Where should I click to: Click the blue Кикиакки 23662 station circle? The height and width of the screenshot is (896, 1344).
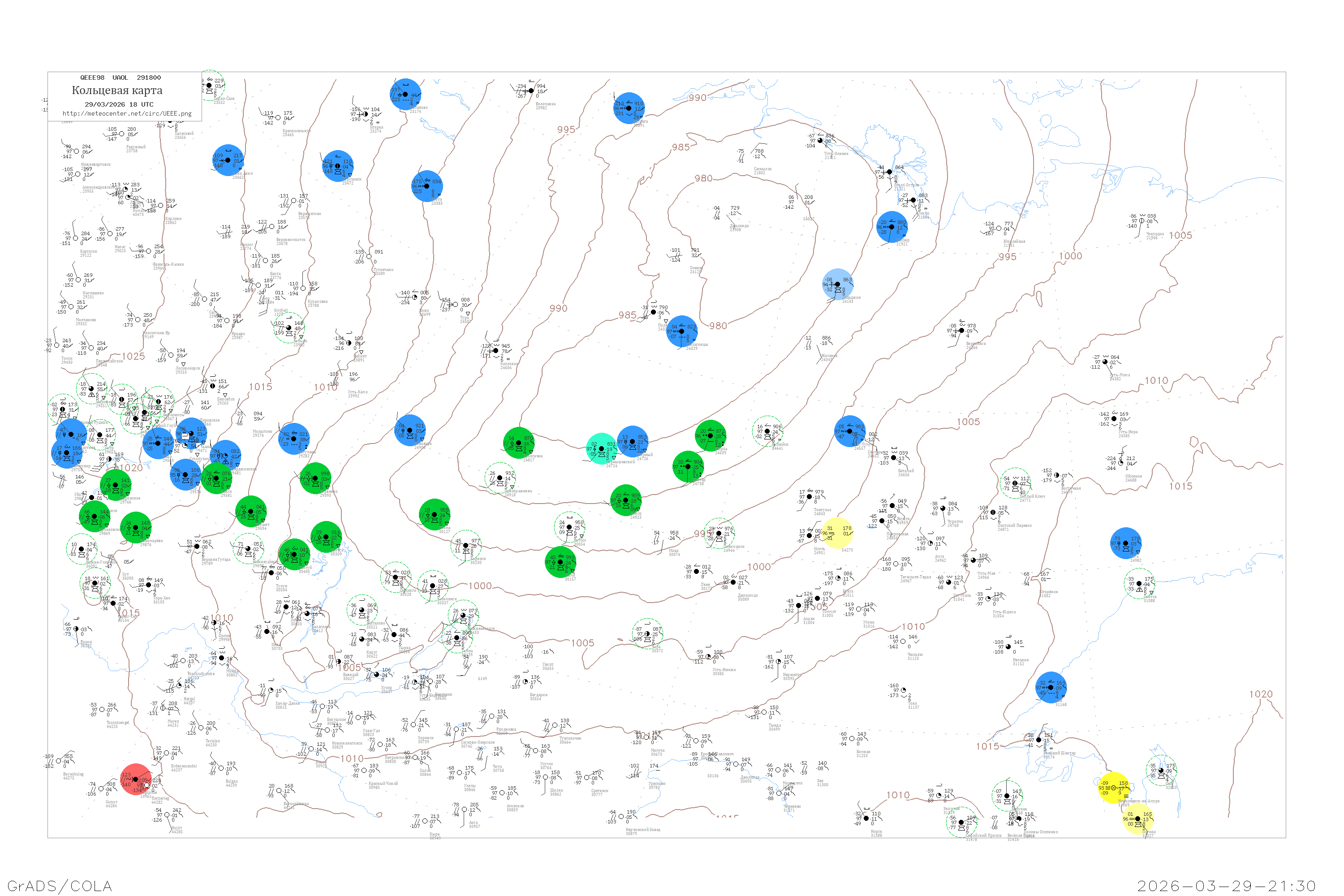coord(228,160)
